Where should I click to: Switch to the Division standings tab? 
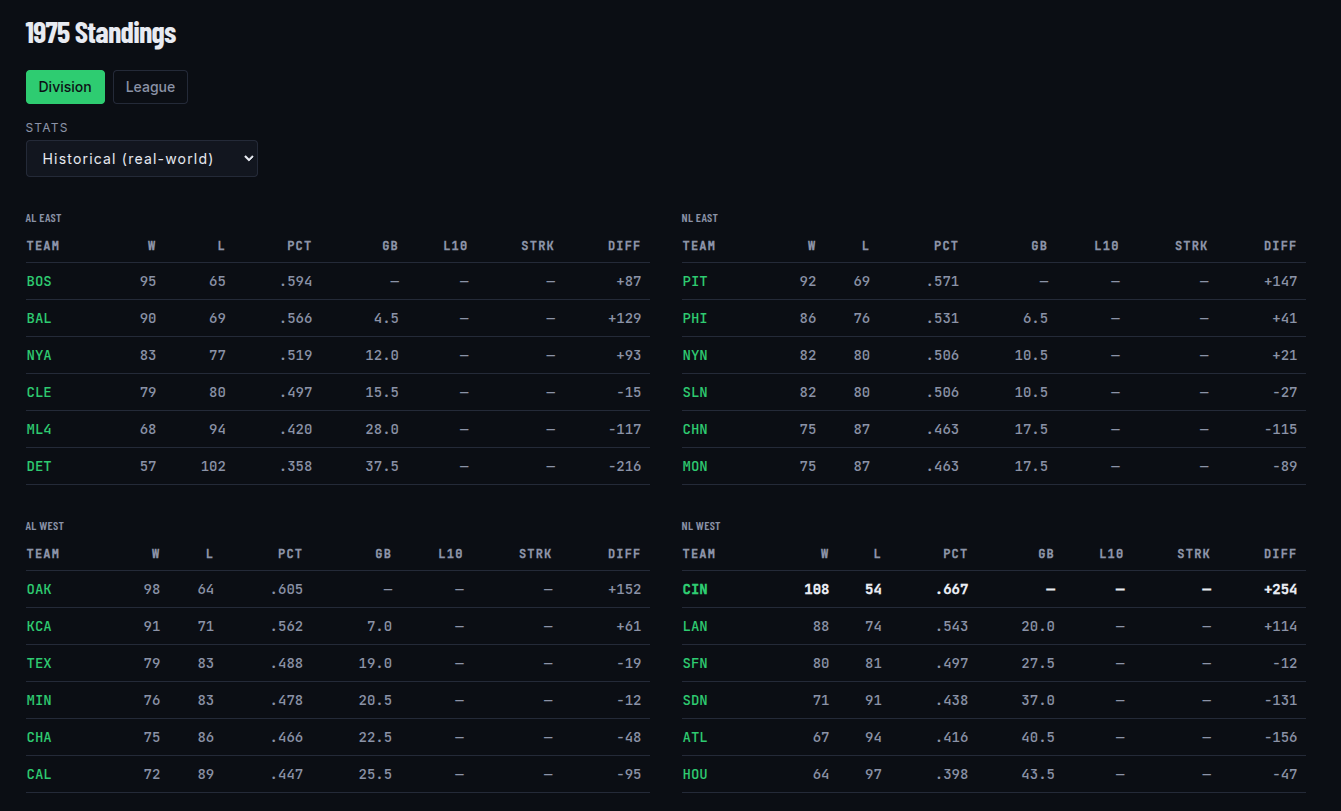tap(65, 87)
